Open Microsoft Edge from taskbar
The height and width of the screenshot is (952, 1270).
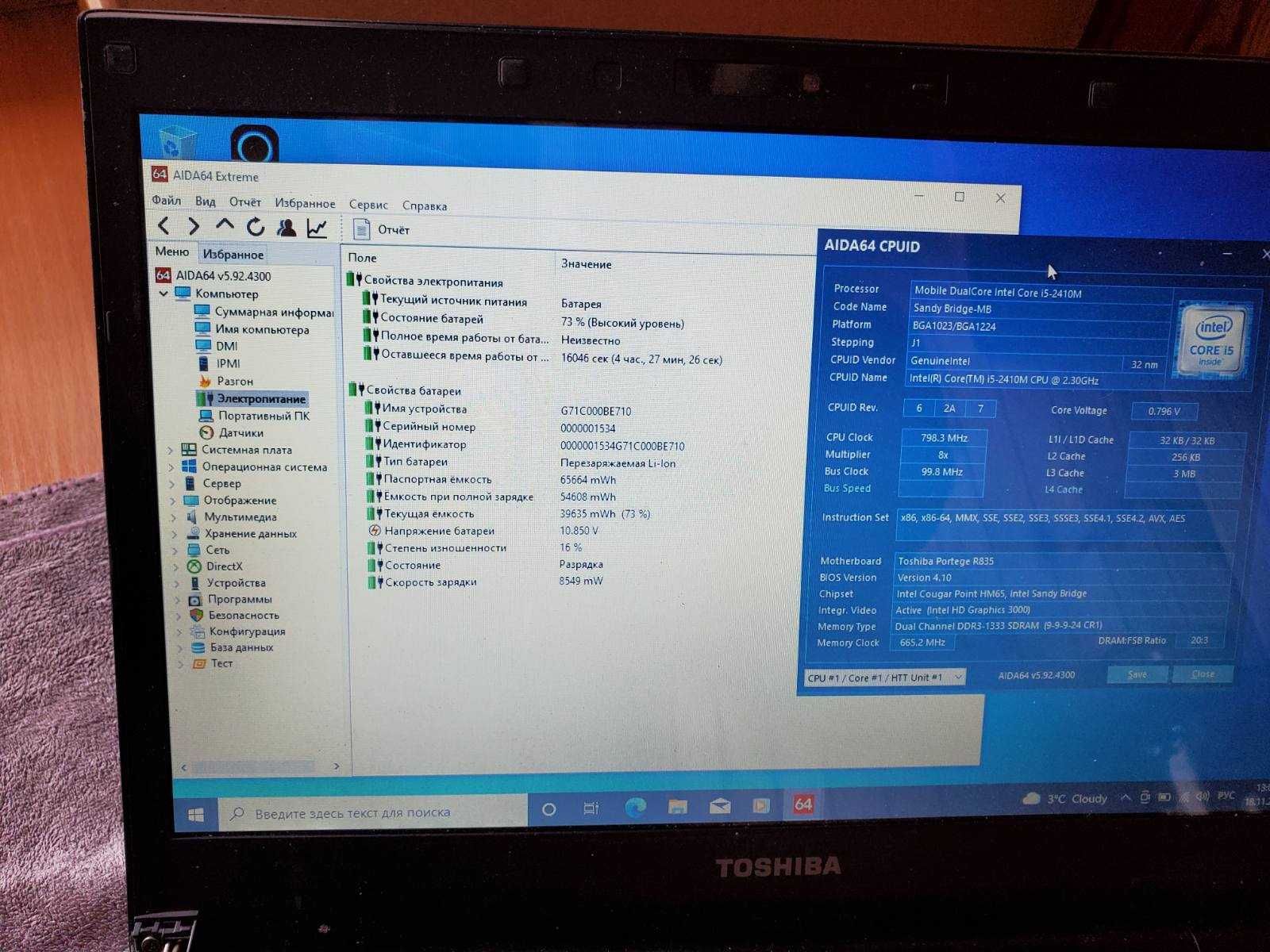tap(635, 808)
